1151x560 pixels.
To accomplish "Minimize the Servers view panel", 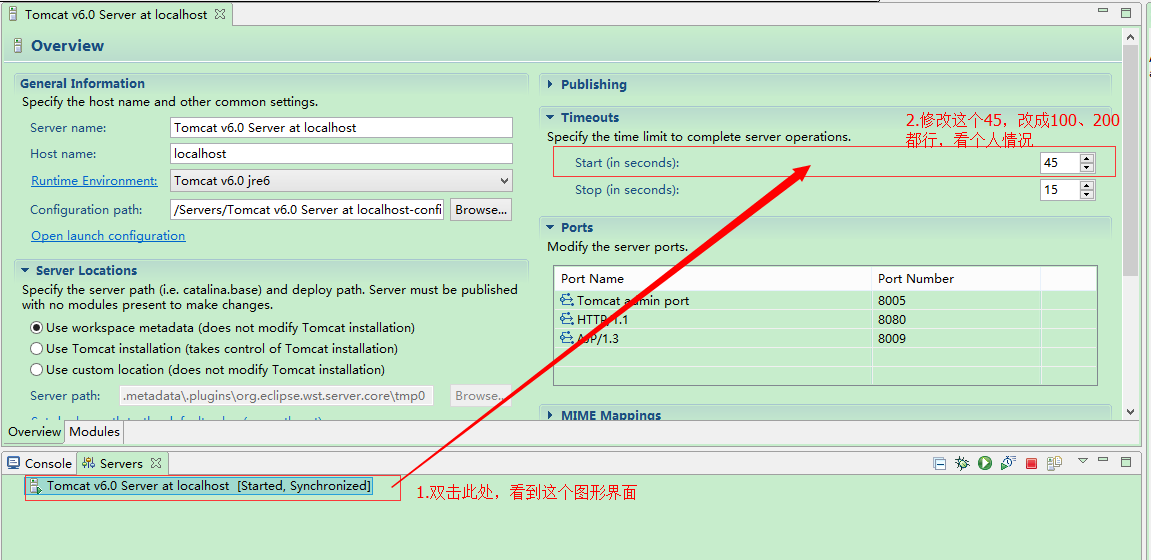I will (x=1104, y=460).
